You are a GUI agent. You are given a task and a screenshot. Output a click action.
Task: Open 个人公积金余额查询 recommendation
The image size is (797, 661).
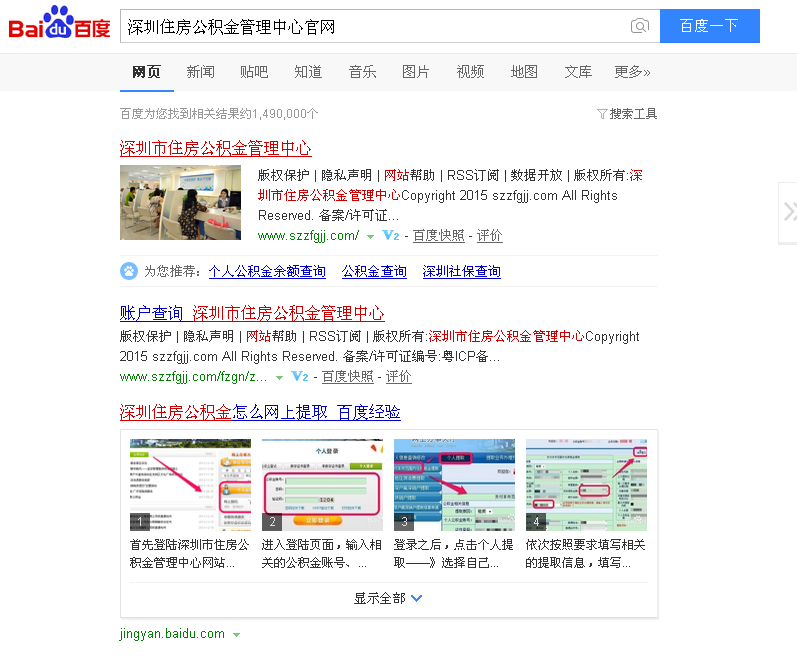click(x=267, y=272)
